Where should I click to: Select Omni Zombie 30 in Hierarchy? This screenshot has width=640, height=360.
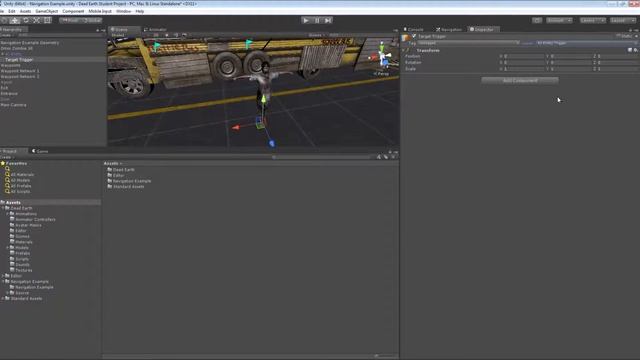pos(17,48)
